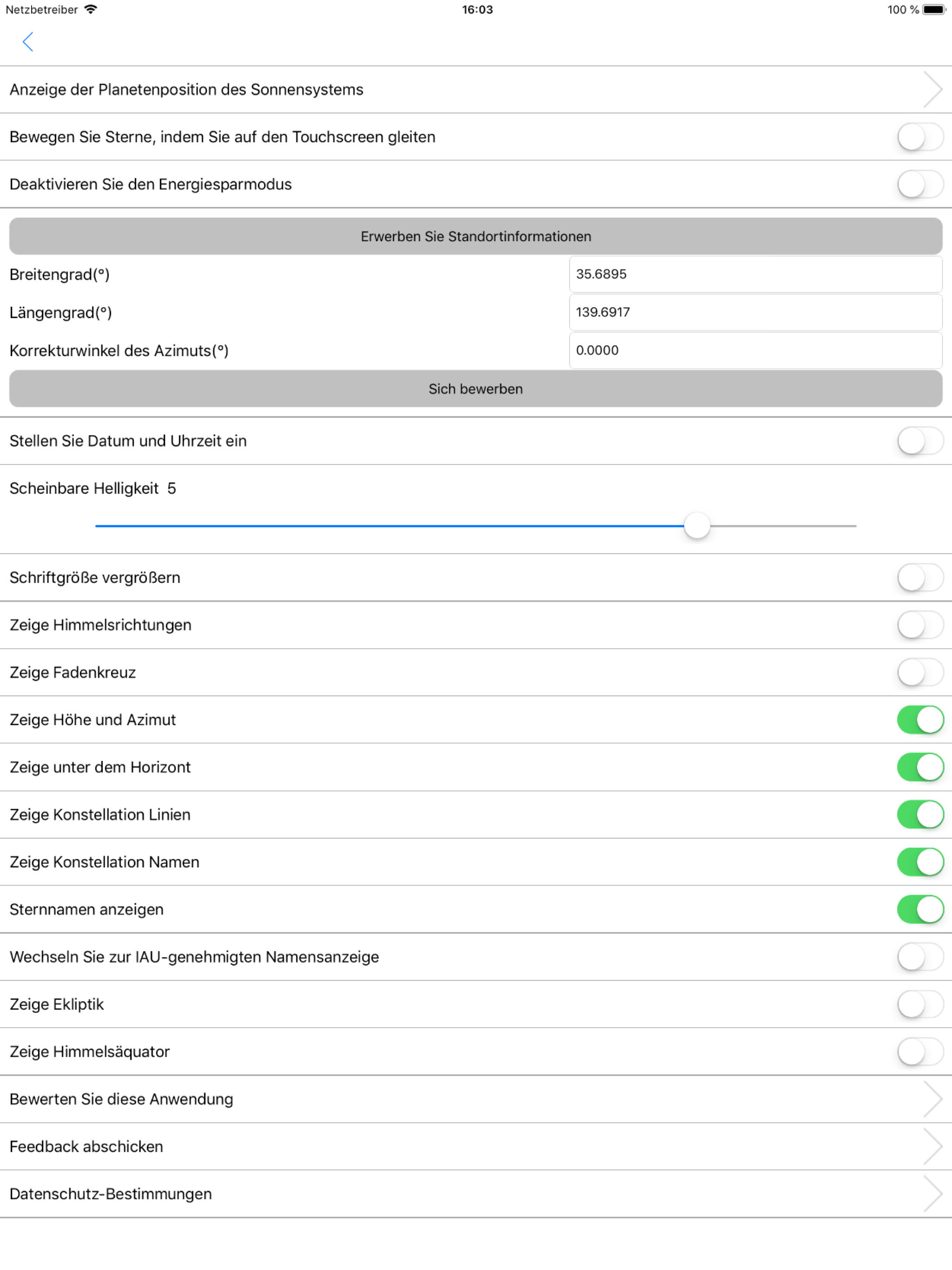This screenshot has height=1270, width=952.
Task: Disable Zeige Konstellation Linien switch
Action: [920, 815]
